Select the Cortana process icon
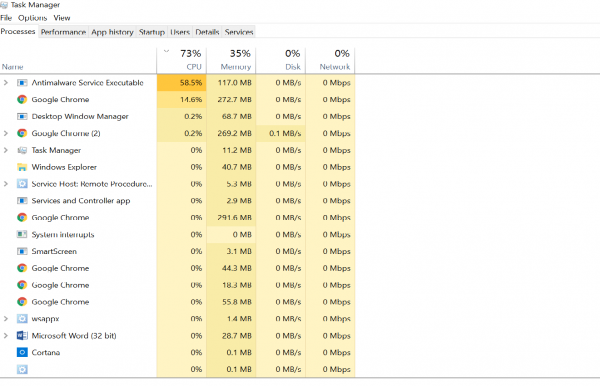 coord(22,352)
